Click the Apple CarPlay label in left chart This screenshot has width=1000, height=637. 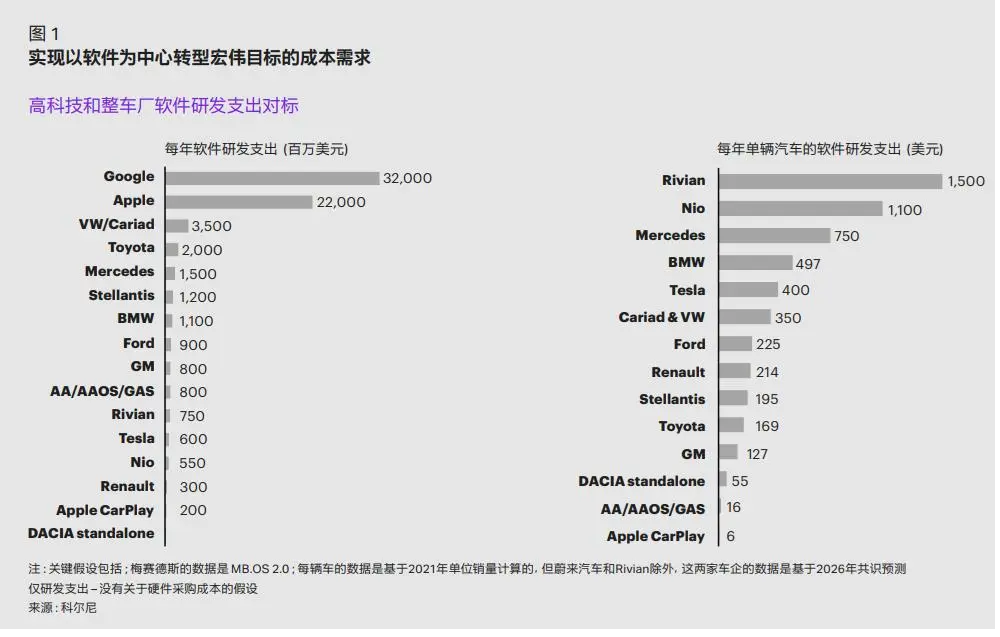(x=105, y=511)
